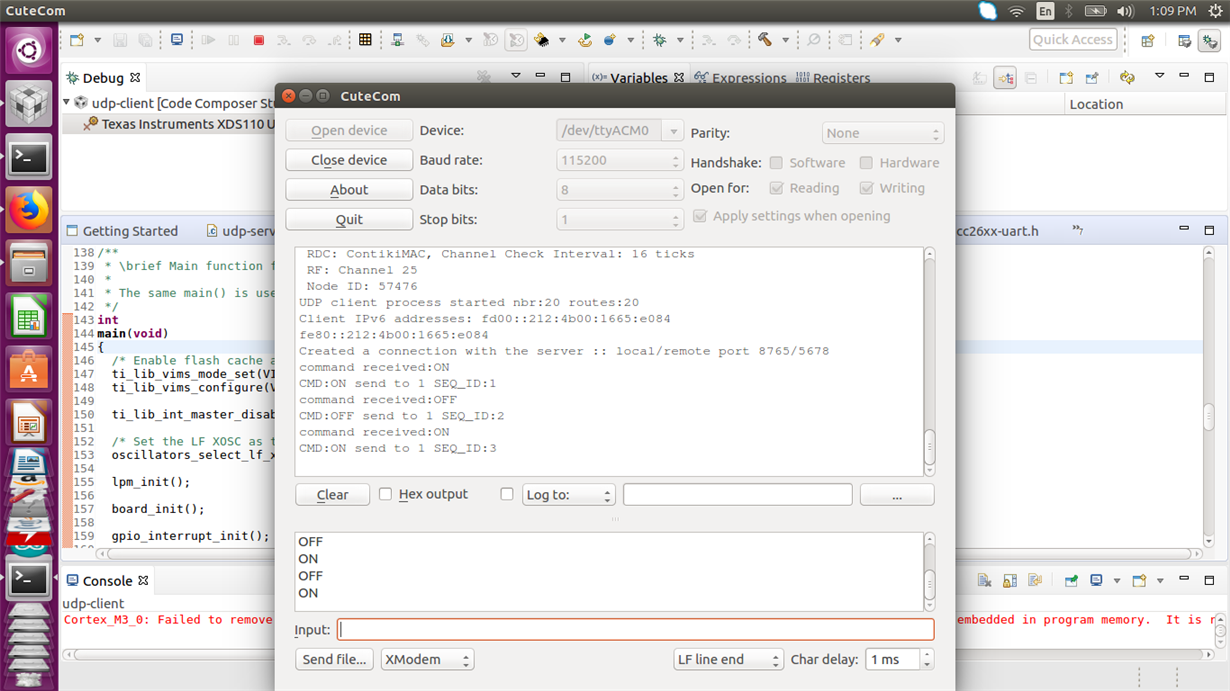Open the Device /dev/ttyACM0 dropdown

tap(620, 131)
